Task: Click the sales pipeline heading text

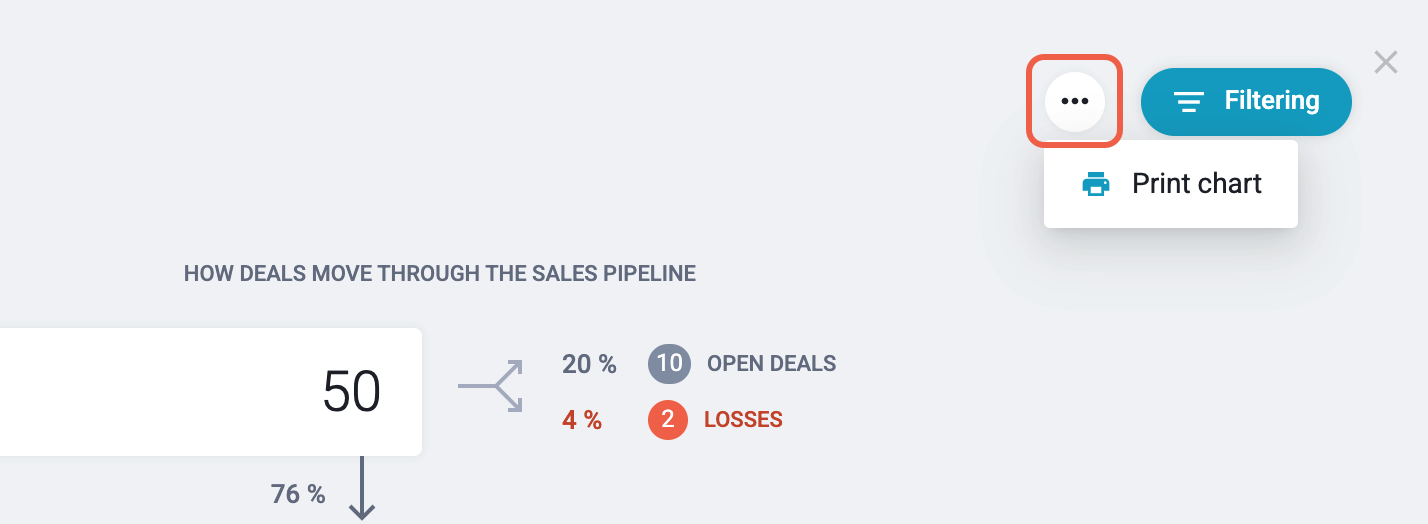Action: pos(440,274)
